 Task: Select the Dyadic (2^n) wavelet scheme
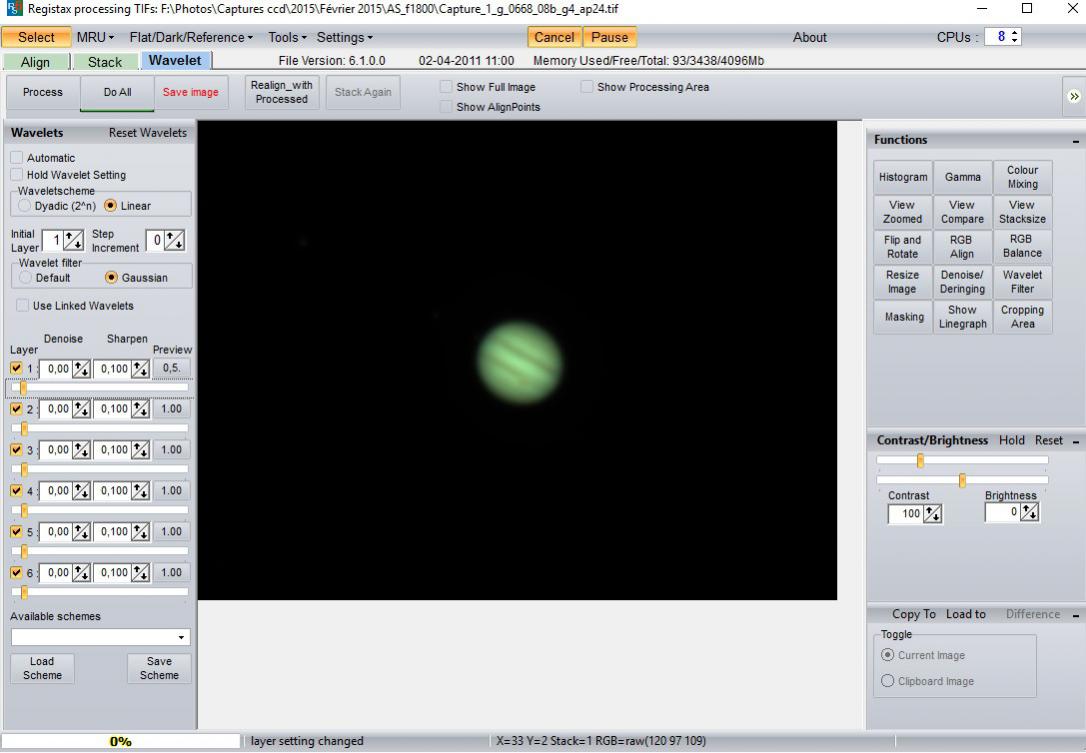[25, 206]
